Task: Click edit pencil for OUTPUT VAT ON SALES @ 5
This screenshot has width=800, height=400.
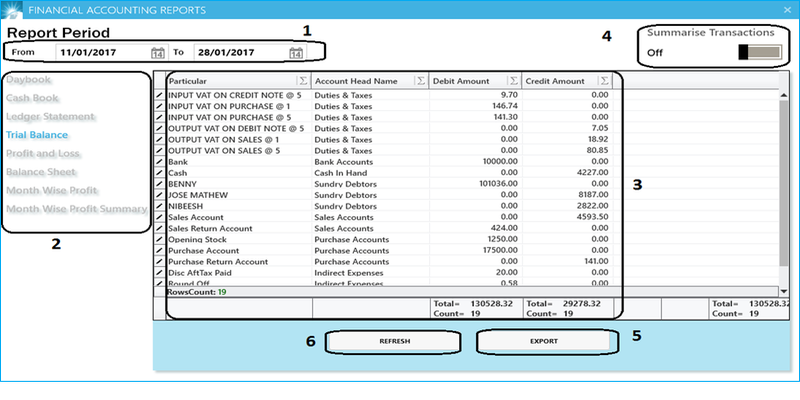Action: pyautogui.click(x=160, y=151)
